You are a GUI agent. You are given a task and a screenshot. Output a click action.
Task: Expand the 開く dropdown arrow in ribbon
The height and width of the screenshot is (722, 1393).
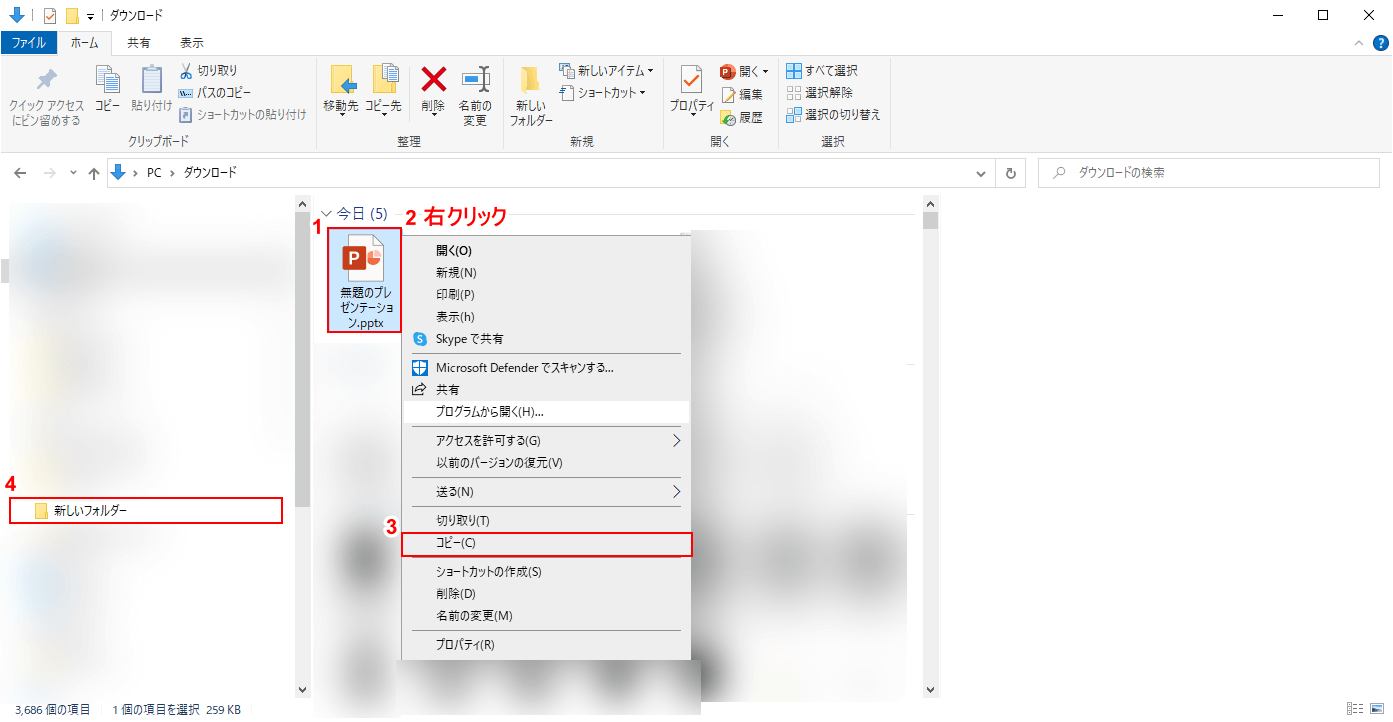(x=766, y=72)
